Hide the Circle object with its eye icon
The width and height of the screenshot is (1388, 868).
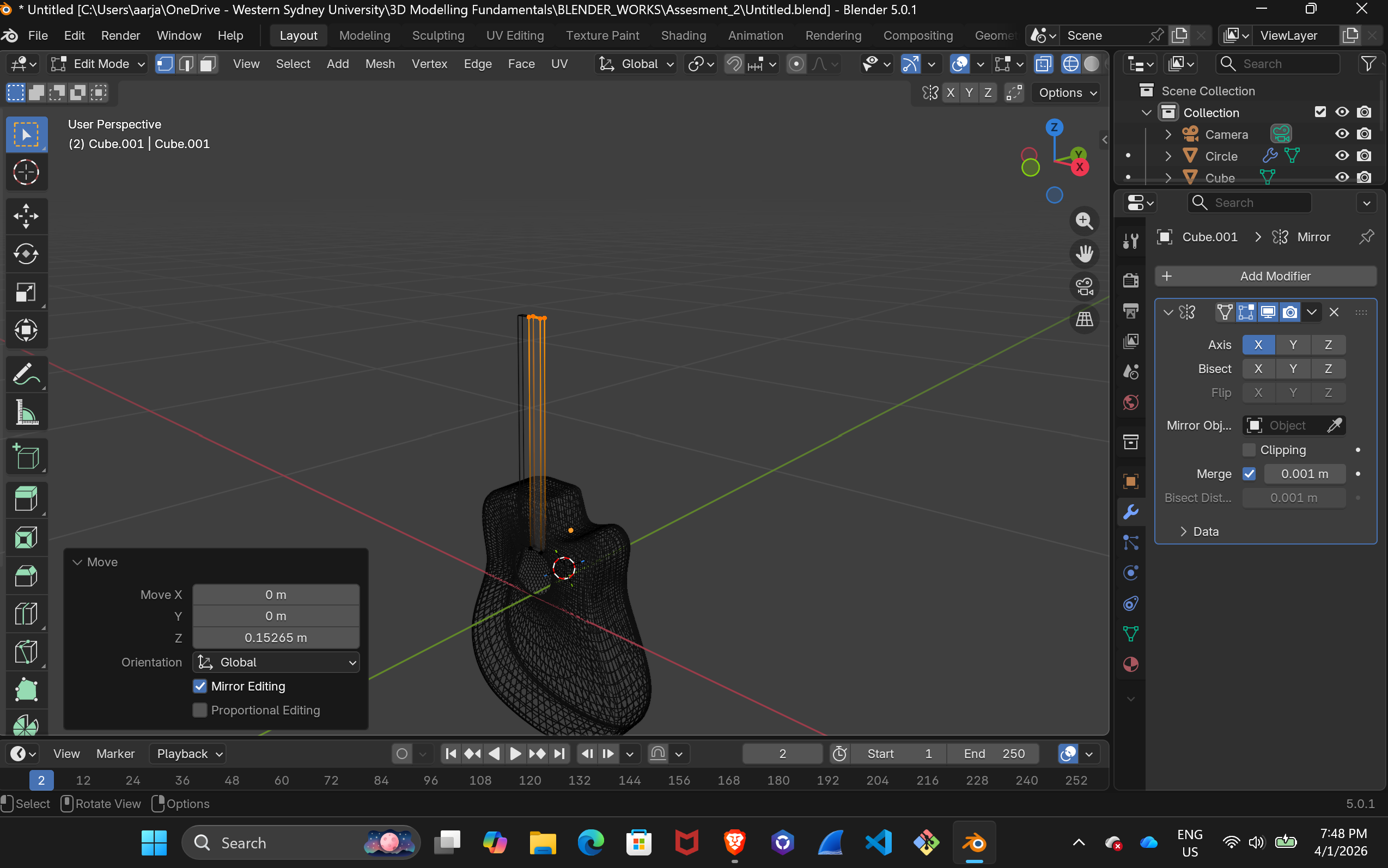click(1342, 156)
